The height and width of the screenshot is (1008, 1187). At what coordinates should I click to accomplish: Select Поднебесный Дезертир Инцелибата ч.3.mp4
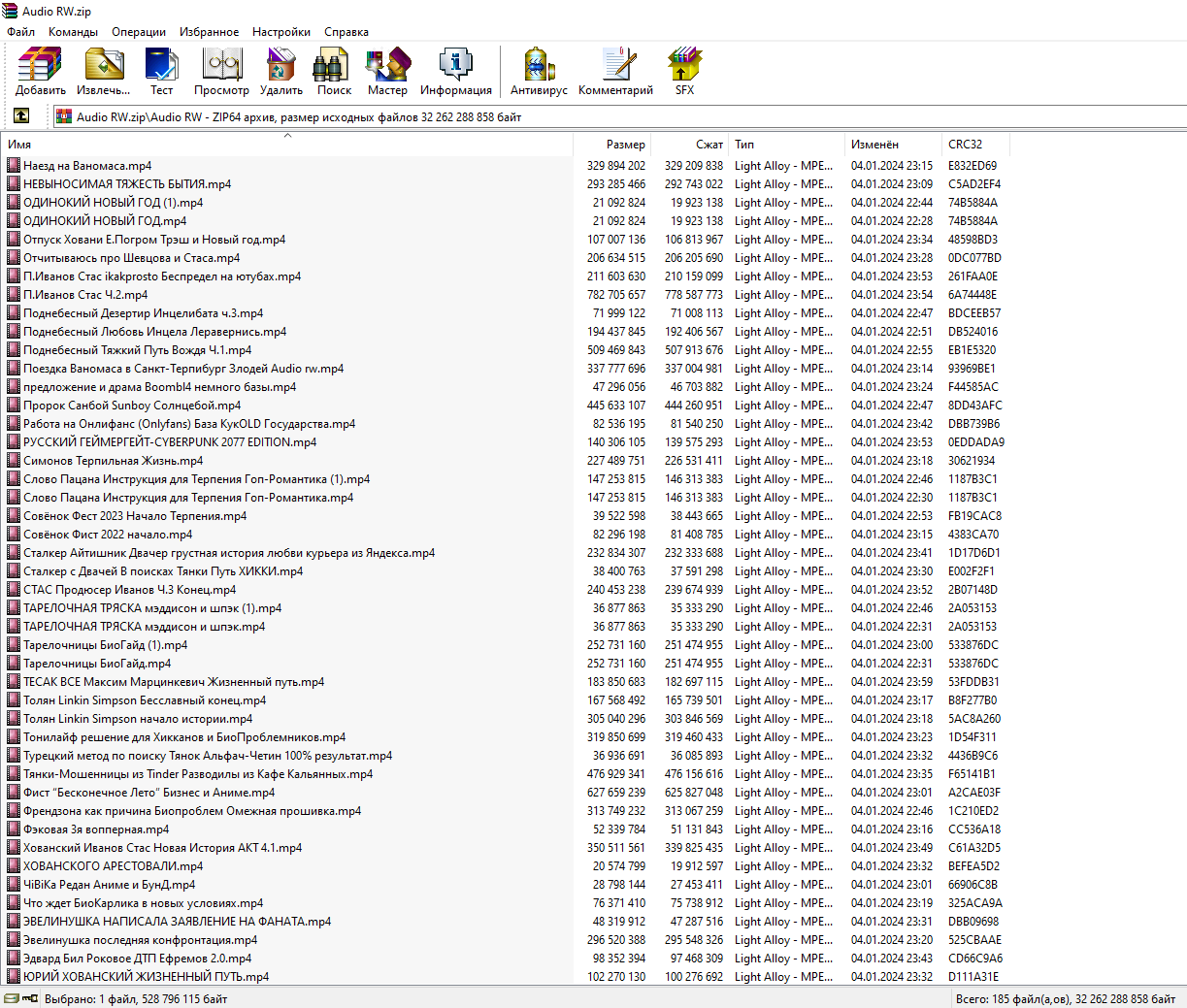click(143, 312)
